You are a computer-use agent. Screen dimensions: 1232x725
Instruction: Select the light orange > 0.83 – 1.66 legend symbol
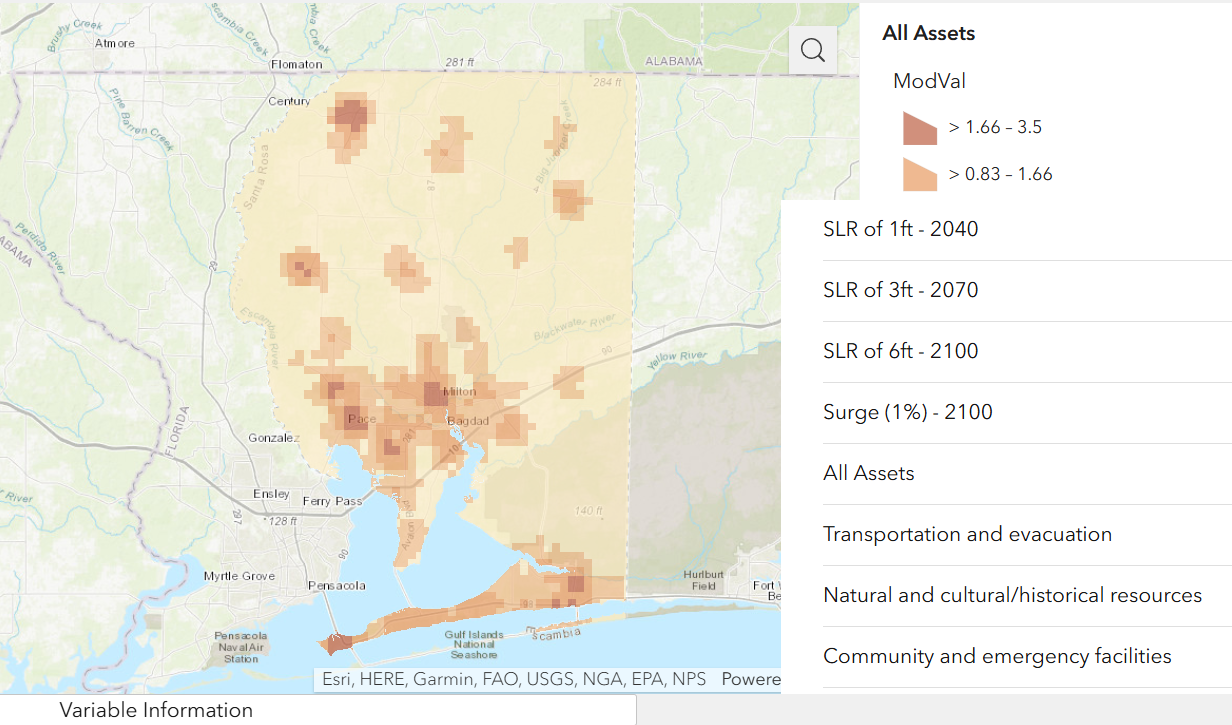click(x=919, y=173)
